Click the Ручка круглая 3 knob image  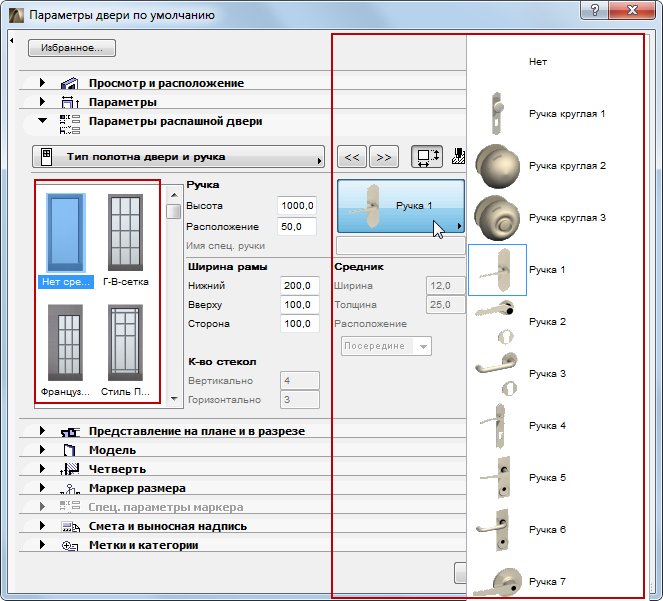(x=497, y=218)
